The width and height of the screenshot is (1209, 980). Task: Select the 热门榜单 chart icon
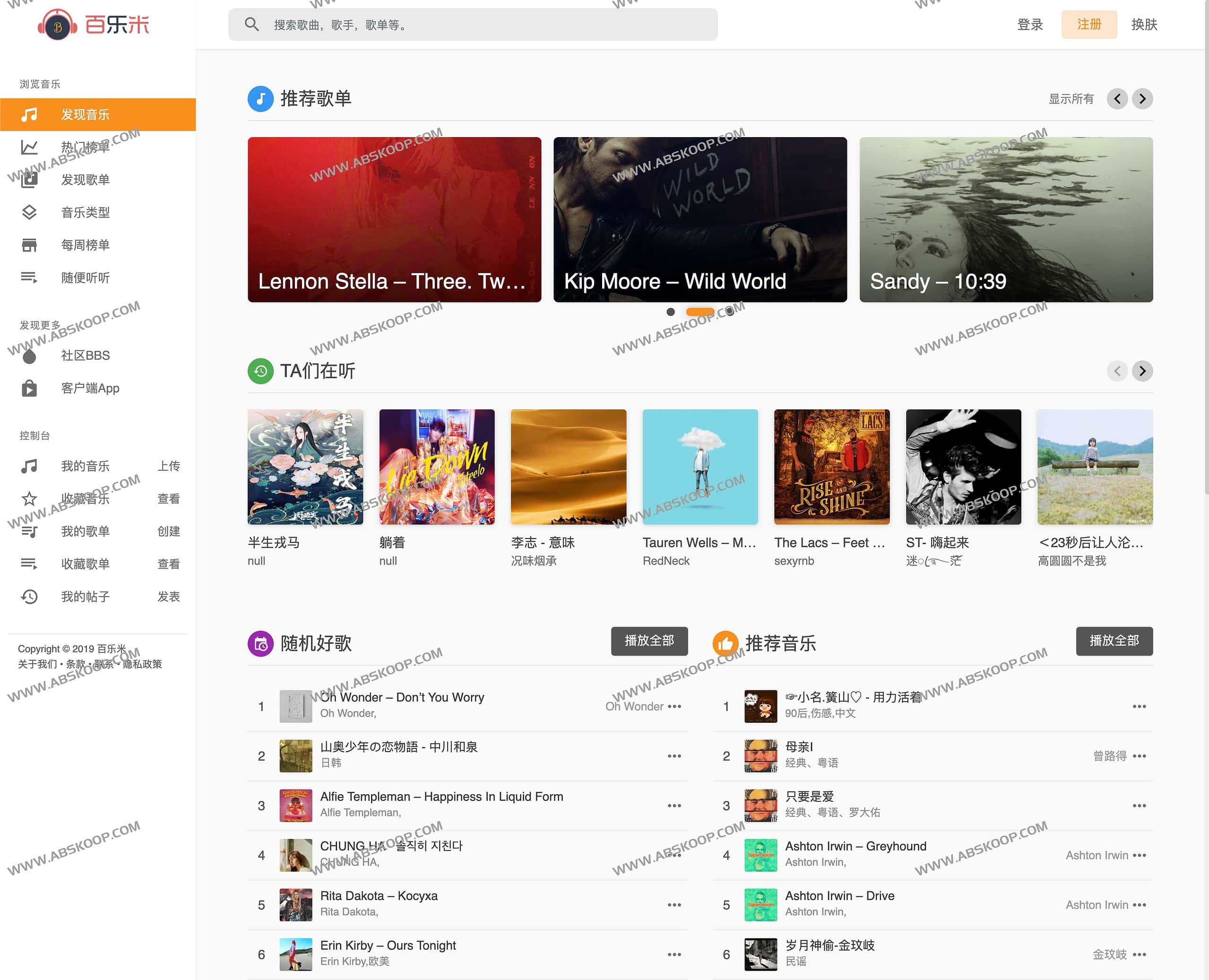tap(27, 146)
